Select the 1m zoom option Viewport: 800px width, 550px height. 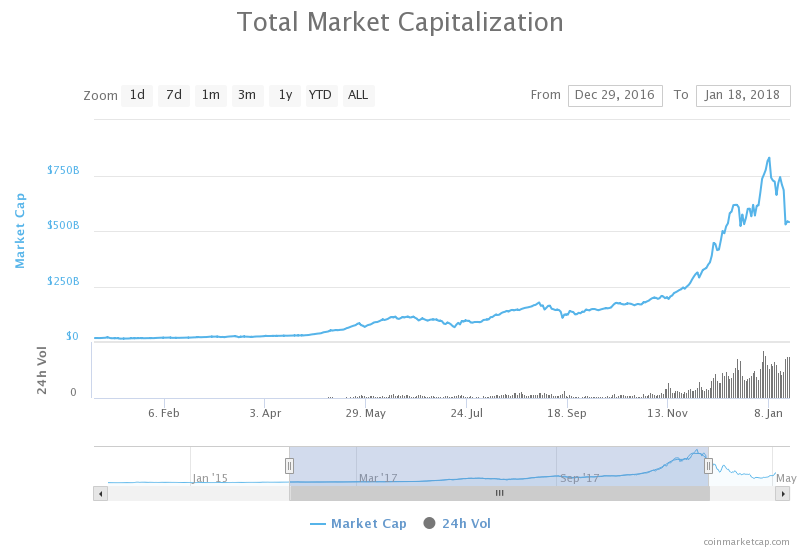click(210, 95)
